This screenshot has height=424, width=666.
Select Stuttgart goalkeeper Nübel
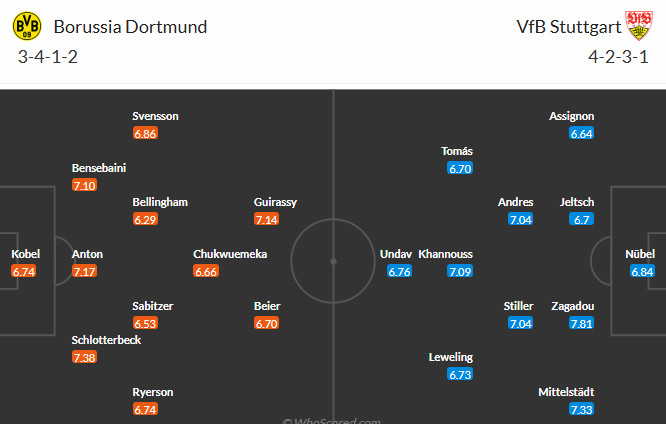pyautogui.click(x=642, y=254)
